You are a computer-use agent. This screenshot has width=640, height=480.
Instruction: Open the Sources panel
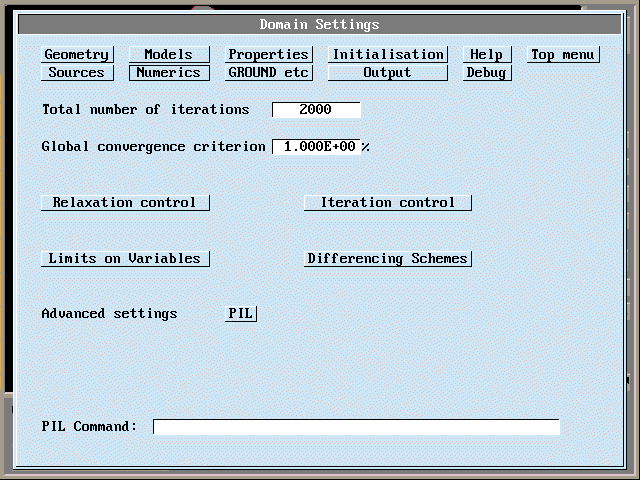76,73
